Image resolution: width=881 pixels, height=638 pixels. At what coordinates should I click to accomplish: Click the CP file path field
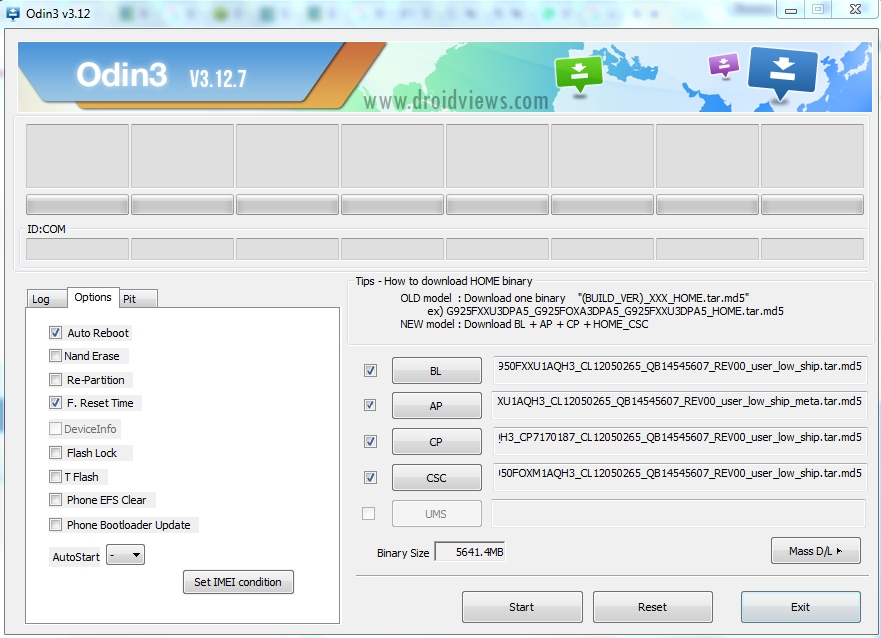pos(679,441)
